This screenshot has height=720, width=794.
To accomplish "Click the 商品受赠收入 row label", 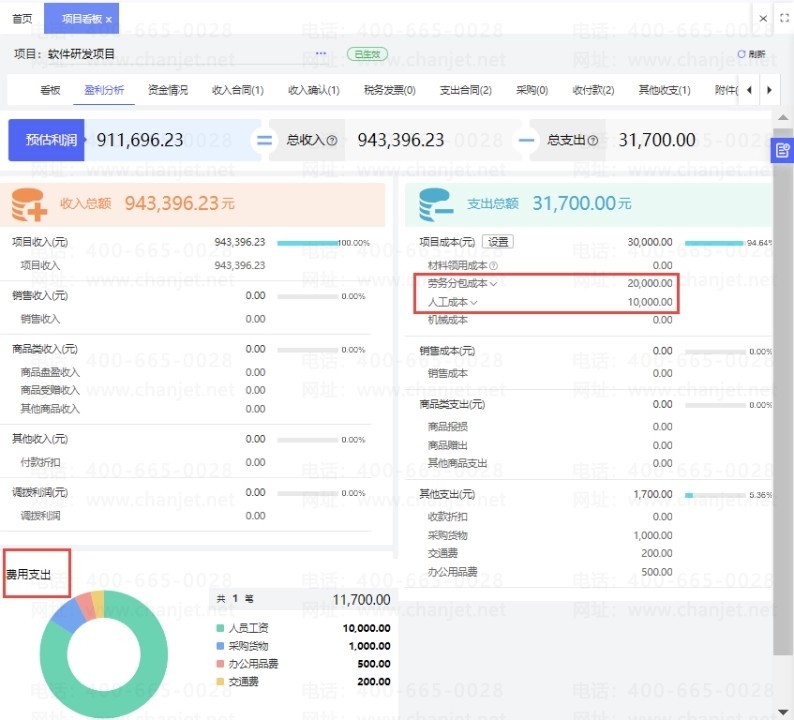I will pos(50,390).
